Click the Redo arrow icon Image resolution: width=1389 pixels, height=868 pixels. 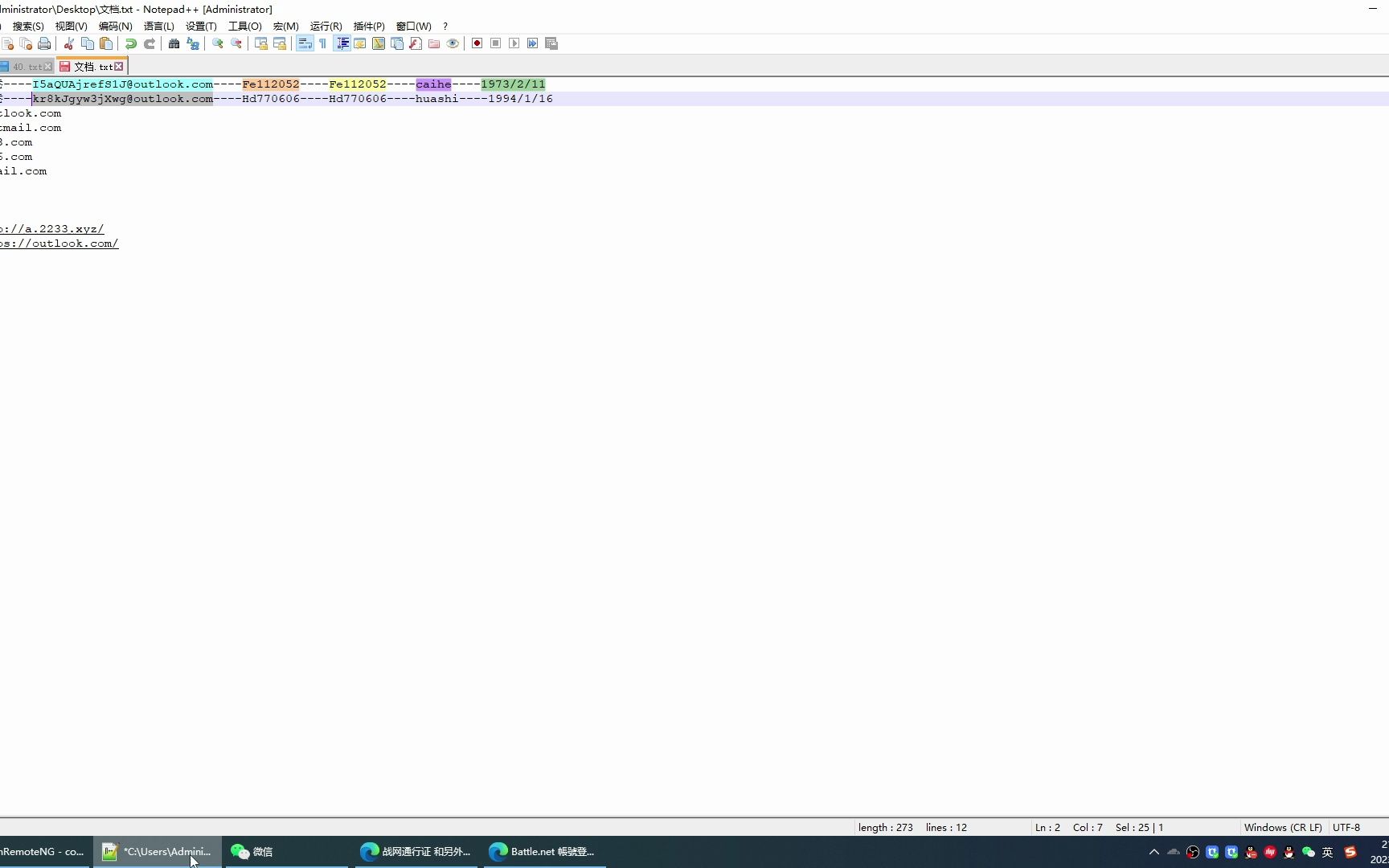[x=150, y=43]
